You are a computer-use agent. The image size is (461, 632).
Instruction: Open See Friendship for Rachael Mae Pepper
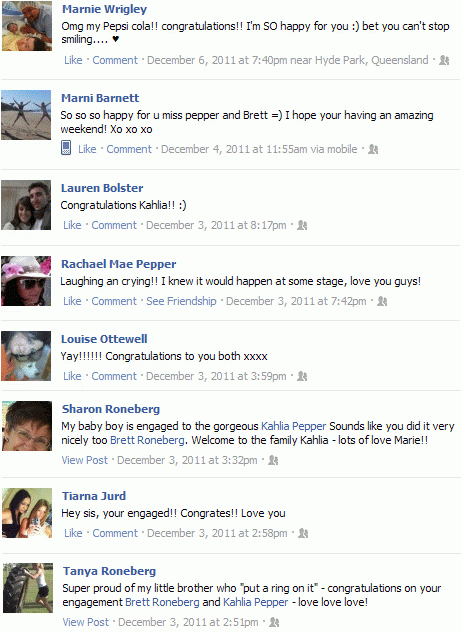click(x=181, y=301)
